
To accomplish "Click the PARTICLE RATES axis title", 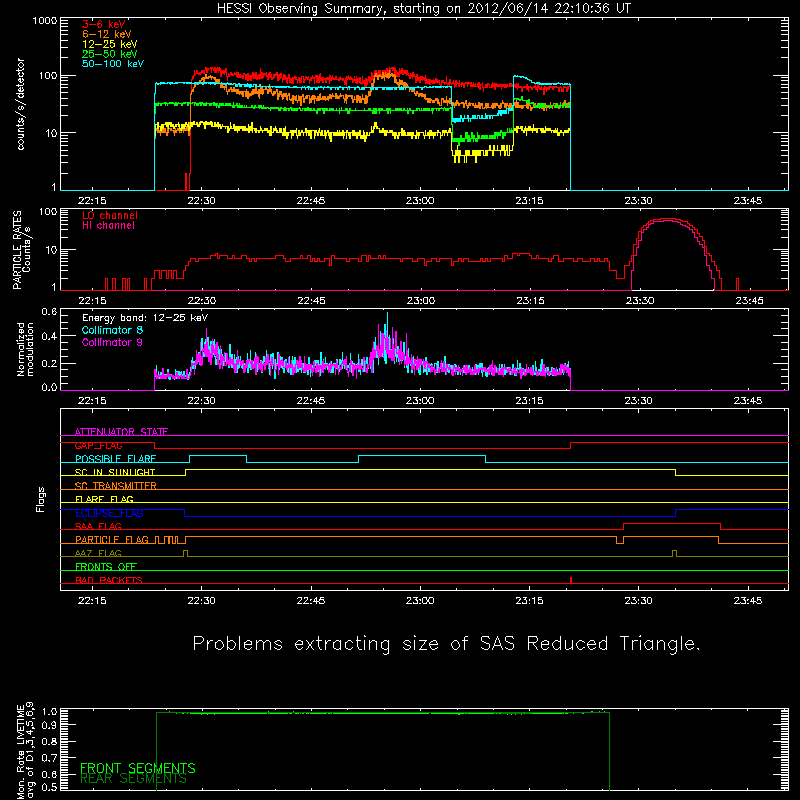I will [x=17, y=250].
